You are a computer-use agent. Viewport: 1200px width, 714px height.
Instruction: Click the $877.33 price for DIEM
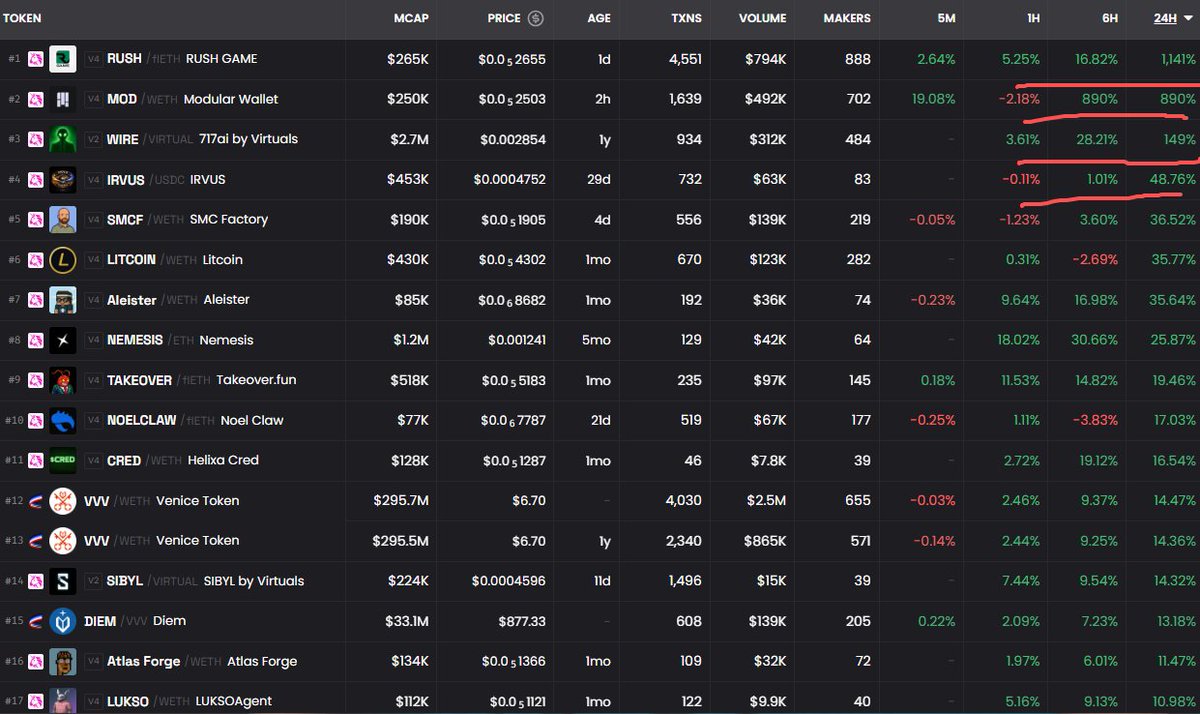pyautogui.click(x=520, y=621)
